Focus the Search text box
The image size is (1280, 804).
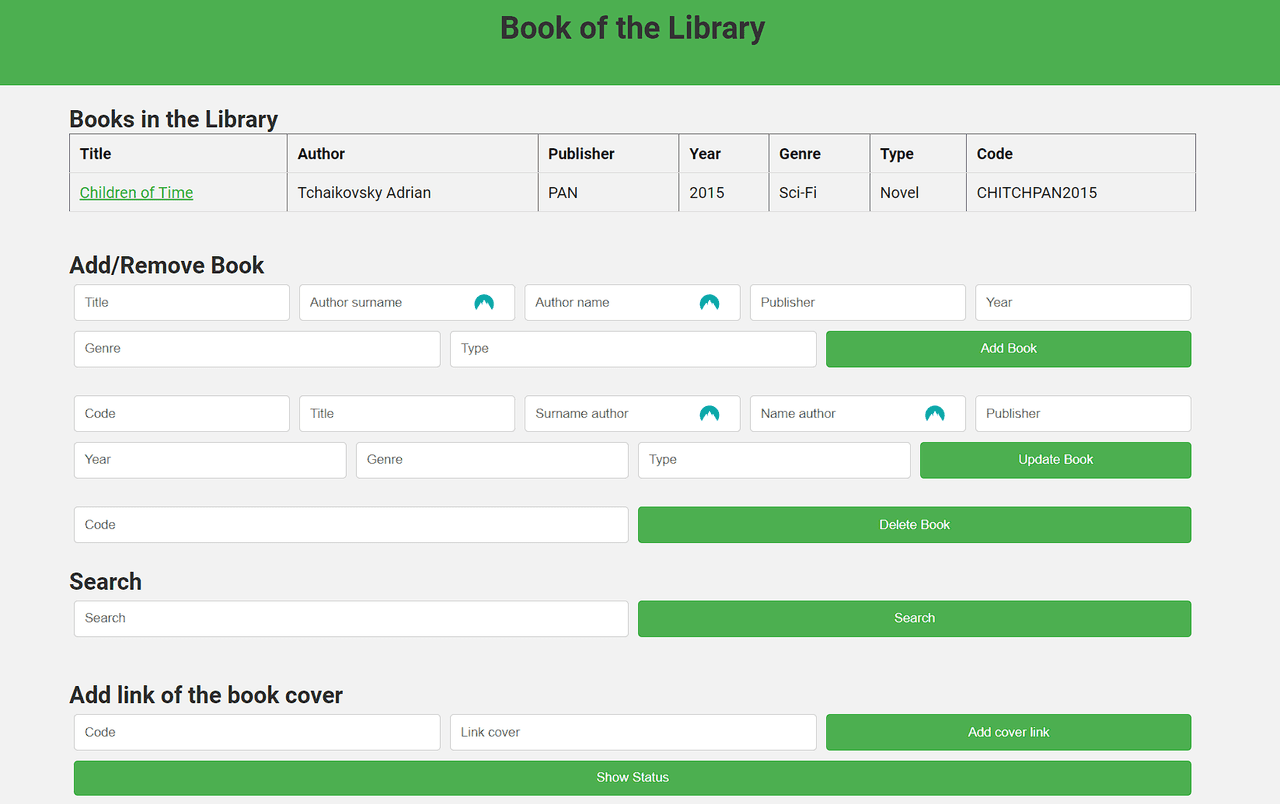(350, 619)
